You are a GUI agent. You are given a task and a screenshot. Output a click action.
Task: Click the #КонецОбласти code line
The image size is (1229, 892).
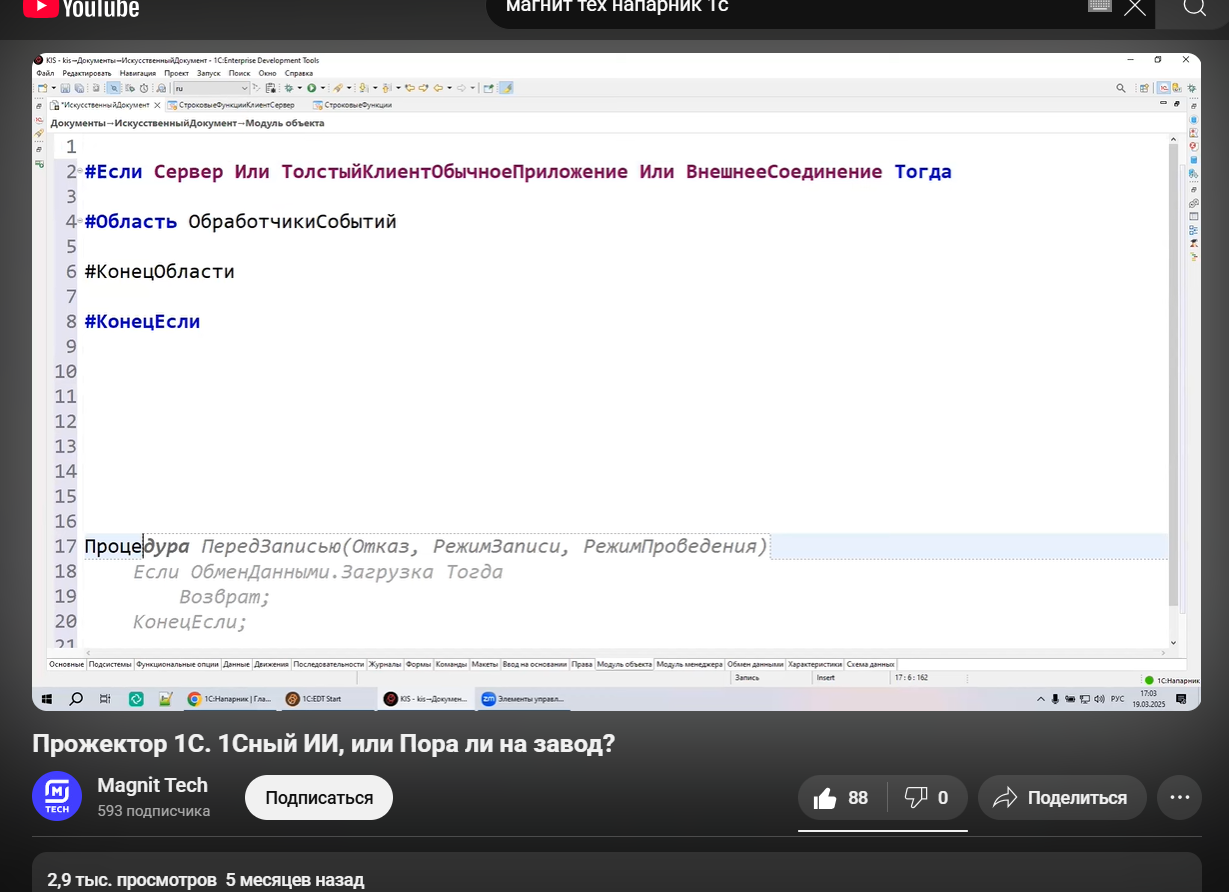point(159,272)
